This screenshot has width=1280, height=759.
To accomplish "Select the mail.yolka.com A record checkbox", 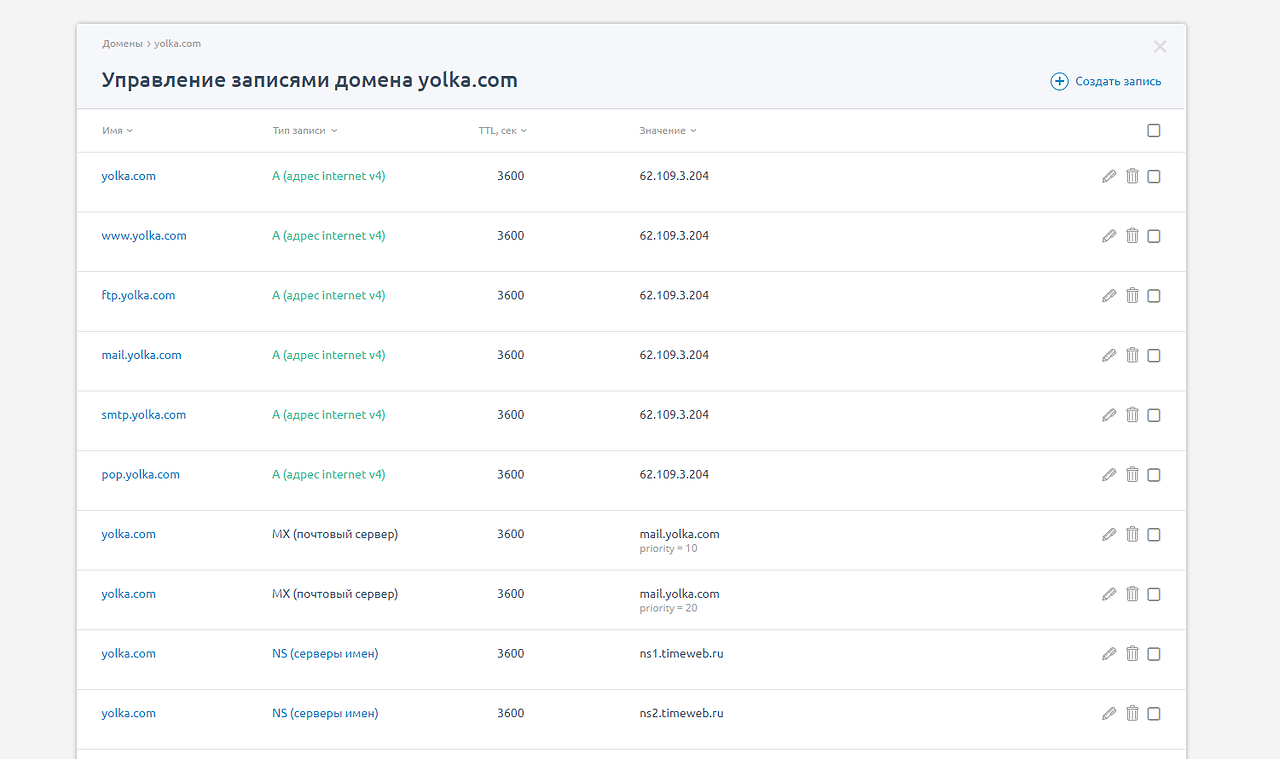I will (1154, 356).
